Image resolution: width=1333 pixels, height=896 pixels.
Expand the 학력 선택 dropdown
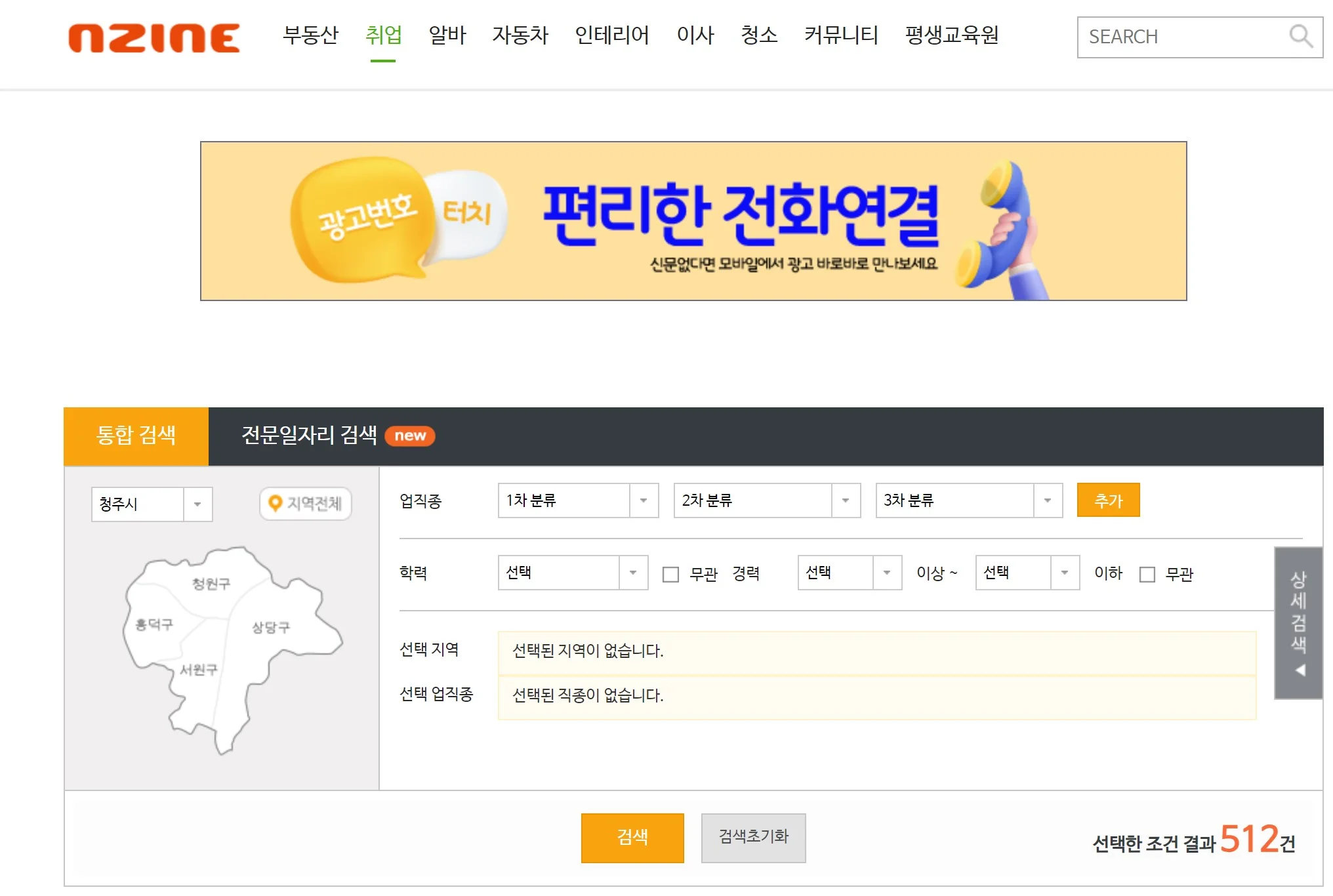572,573
